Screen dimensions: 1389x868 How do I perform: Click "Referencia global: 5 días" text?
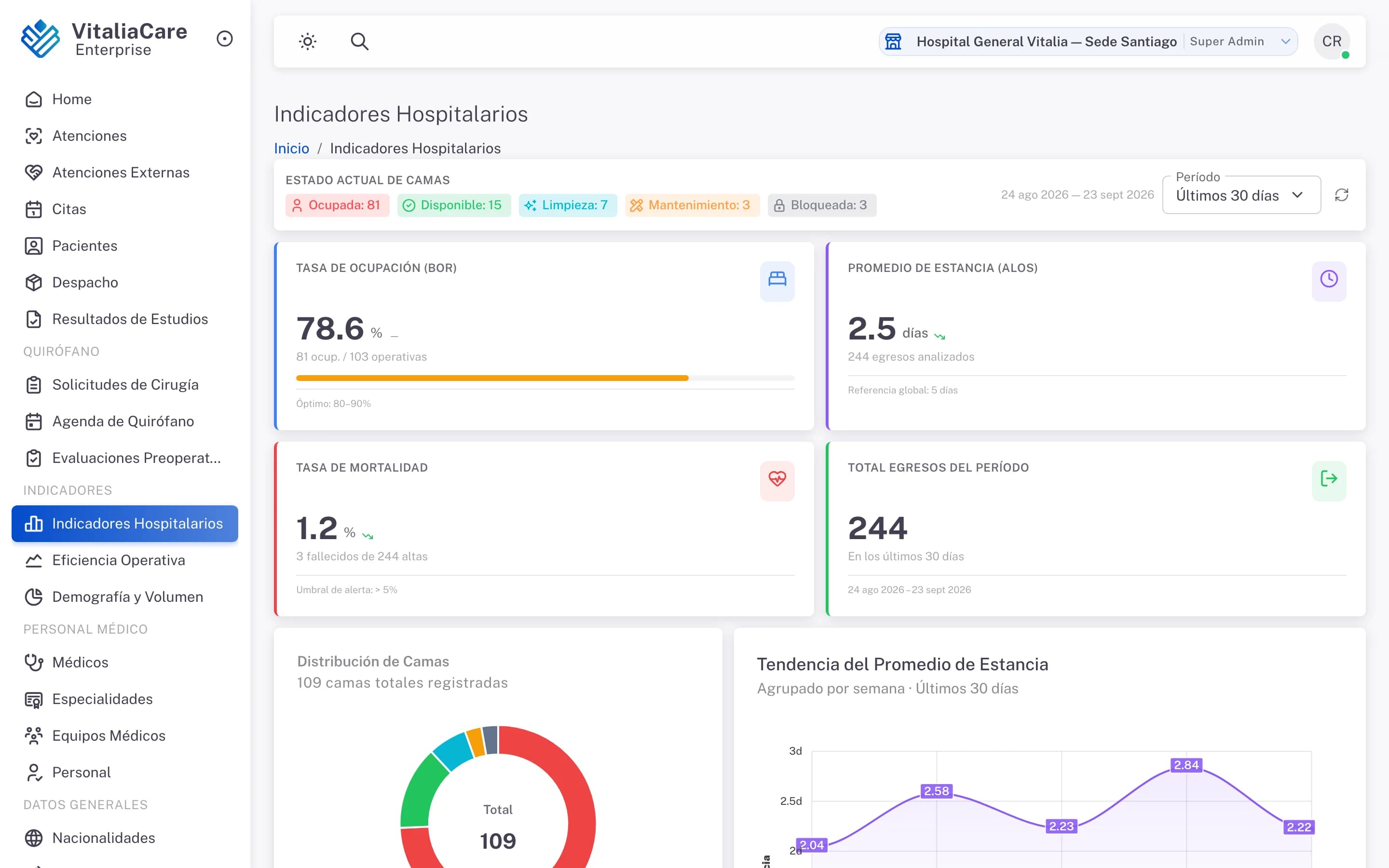click(x=903, y=391)
